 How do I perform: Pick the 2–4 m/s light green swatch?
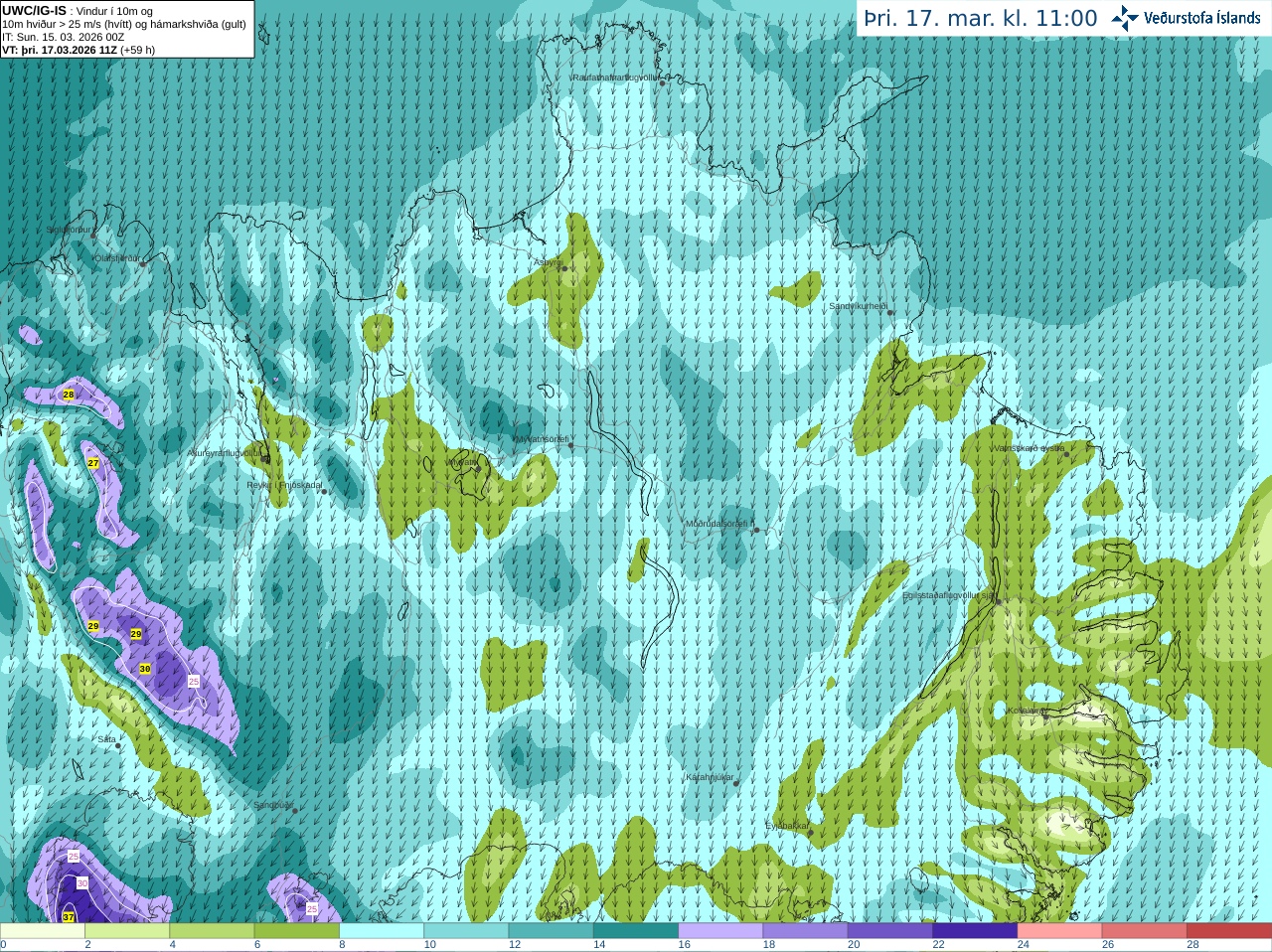pos(127,931)
